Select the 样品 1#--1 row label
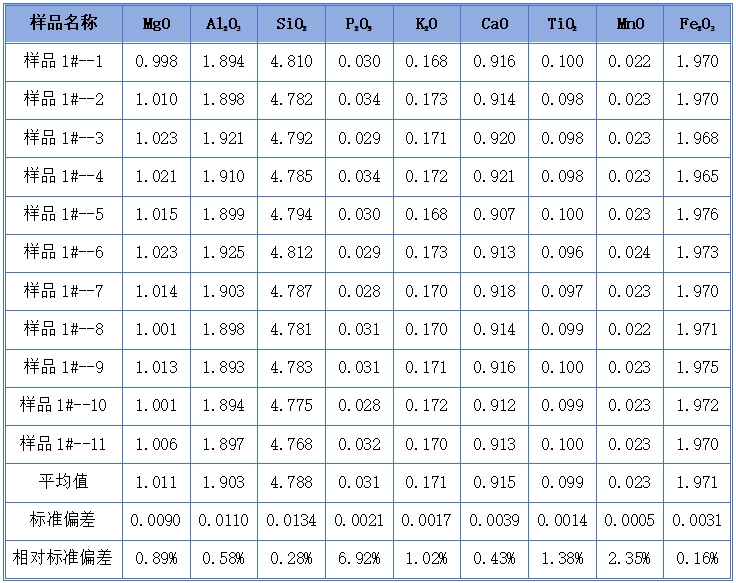The width and height of the screenshot is (736, 583). coord(63,62)
